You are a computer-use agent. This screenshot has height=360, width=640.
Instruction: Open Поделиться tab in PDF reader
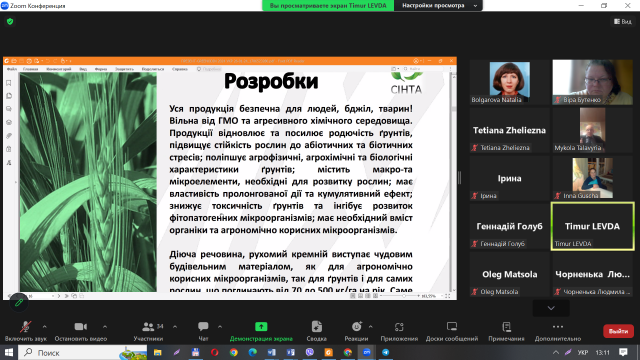click(x=153, y=69)
